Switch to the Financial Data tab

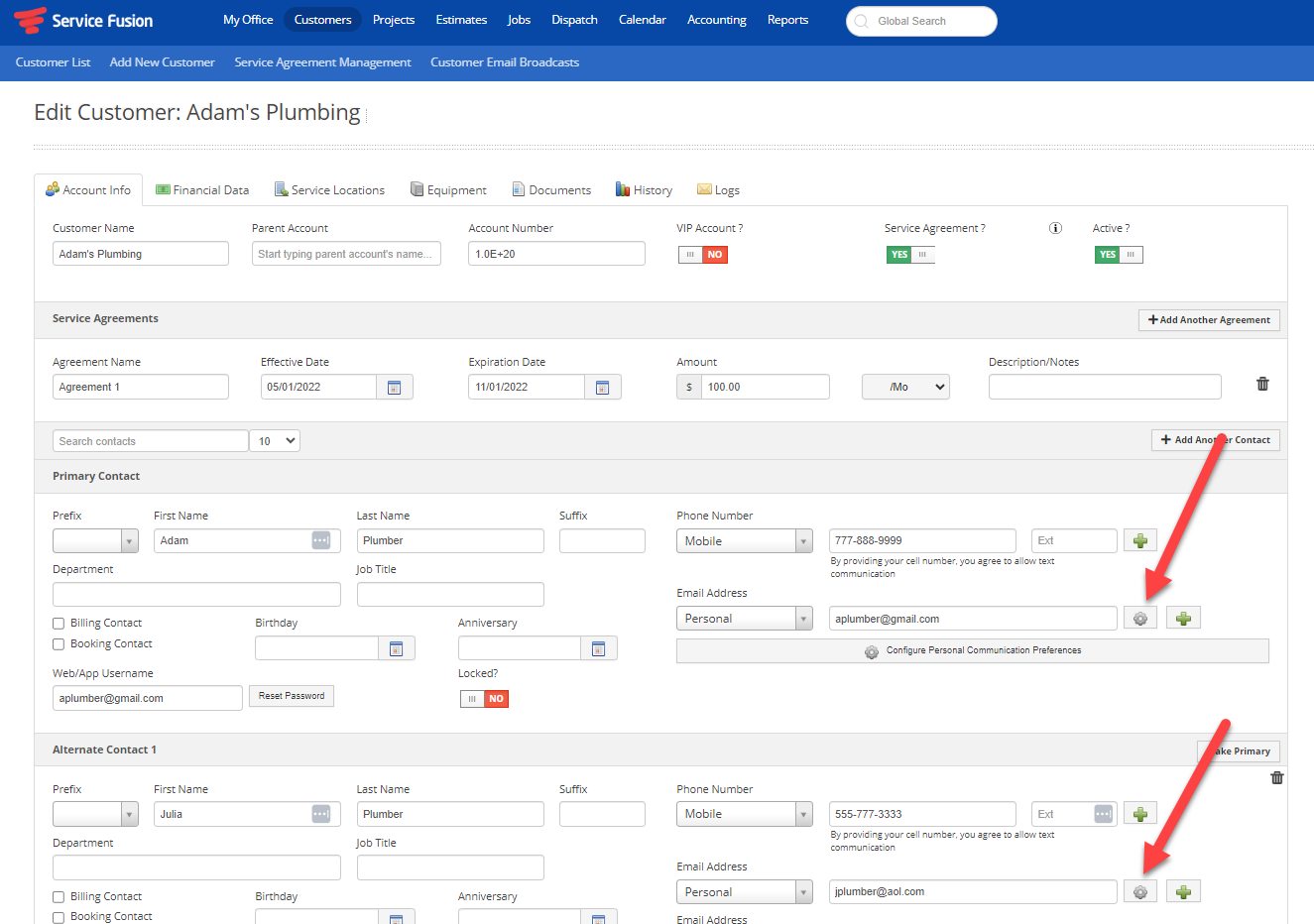coord(202,190)
